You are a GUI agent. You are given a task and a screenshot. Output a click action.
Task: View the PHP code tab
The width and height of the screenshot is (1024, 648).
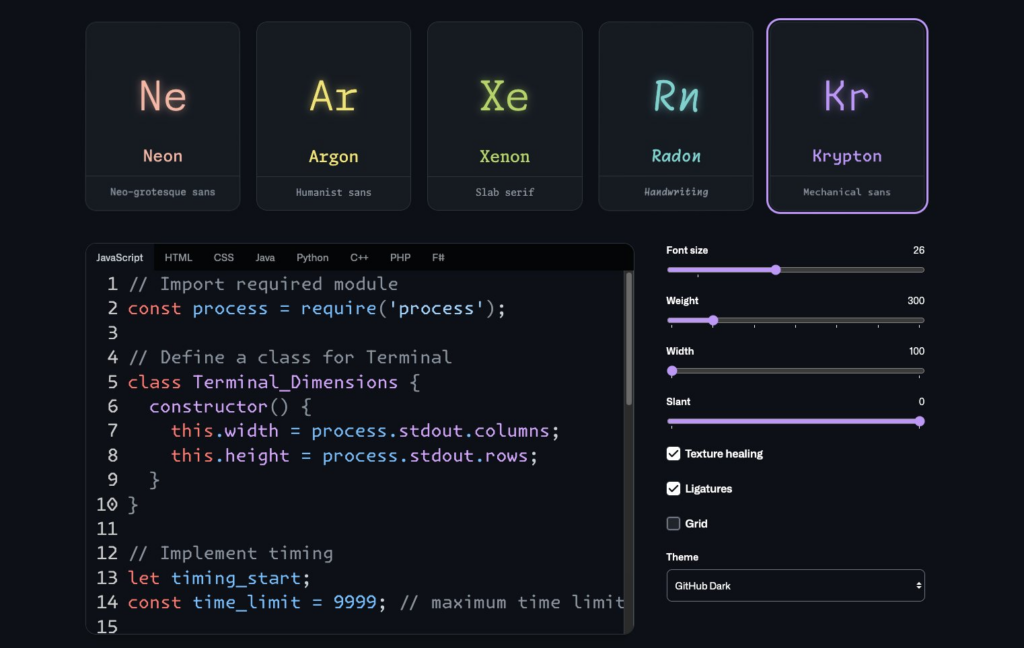[400, 258]
